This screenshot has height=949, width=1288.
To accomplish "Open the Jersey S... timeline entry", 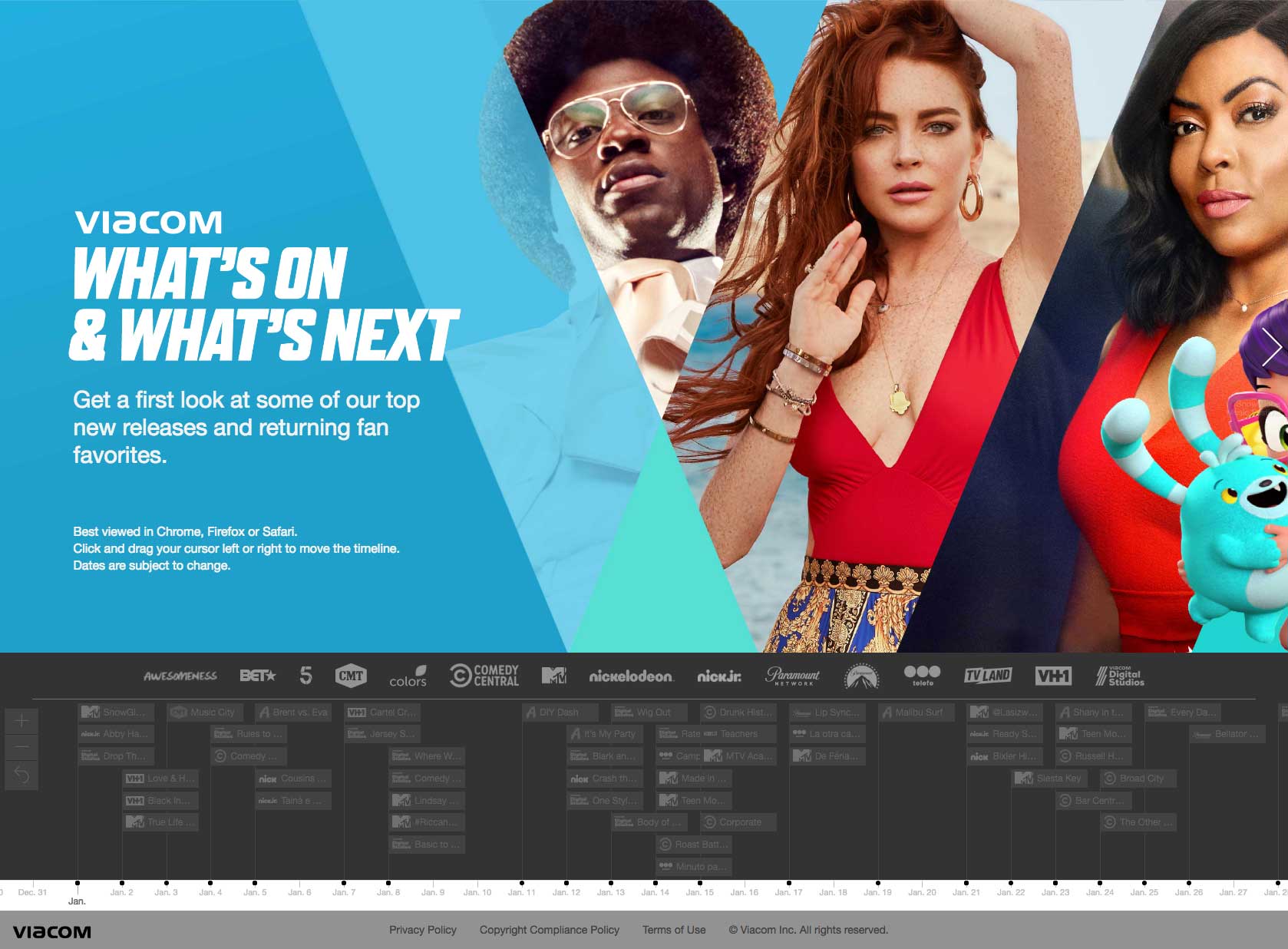I will click(x=383, y=734).
